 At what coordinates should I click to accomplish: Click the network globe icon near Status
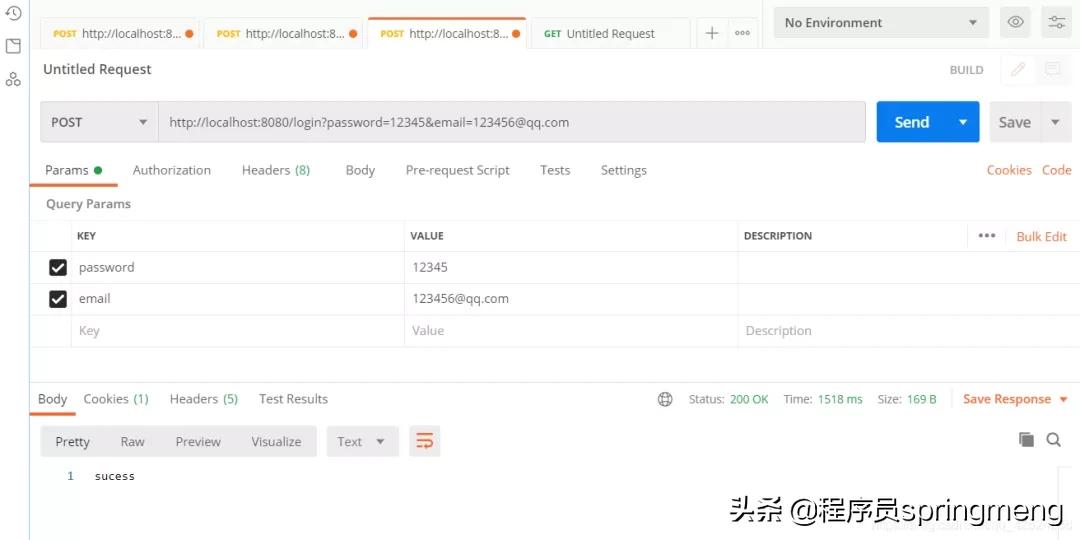(665, 399)
